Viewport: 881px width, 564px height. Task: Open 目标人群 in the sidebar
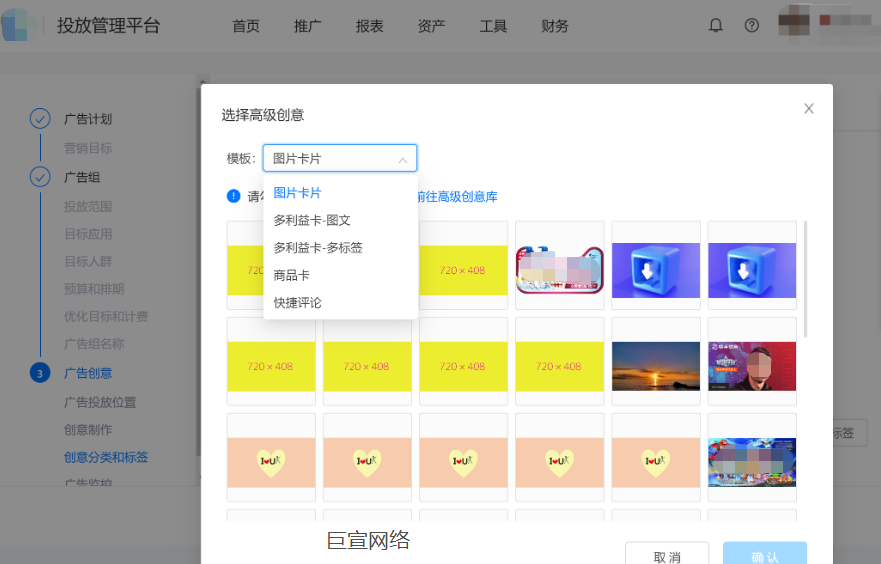tap(88, 262)
